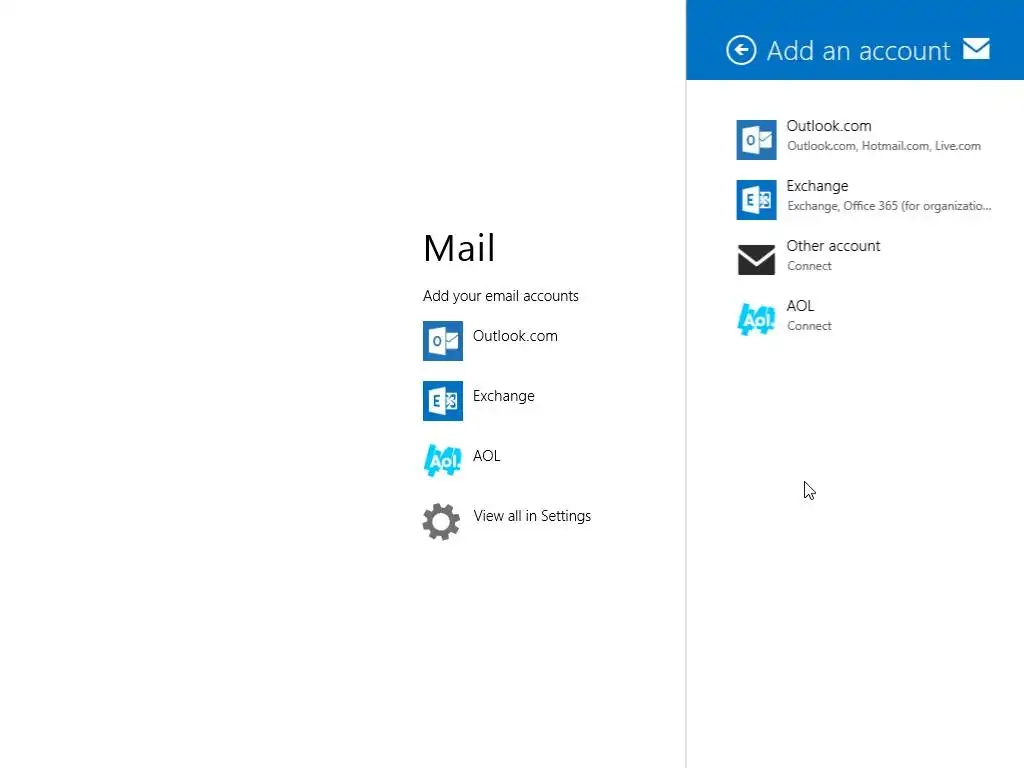Click 'Connect' under AOL in panel
The image size is (1024, 768).
(809, 326)
